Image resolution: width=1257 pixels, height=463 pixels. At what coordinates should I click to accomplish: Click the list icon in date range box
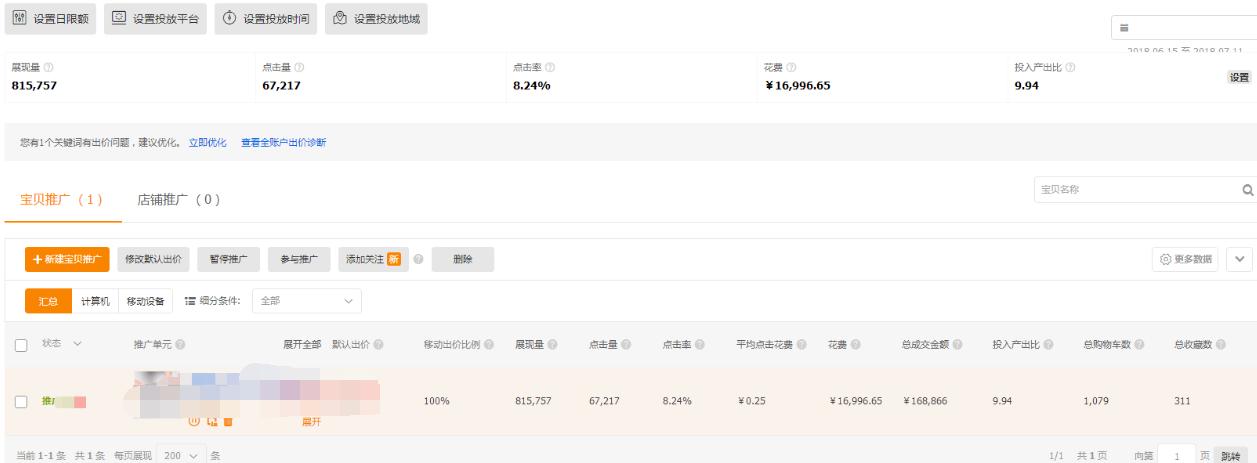pyautogui.click(x=1124, y=28)
